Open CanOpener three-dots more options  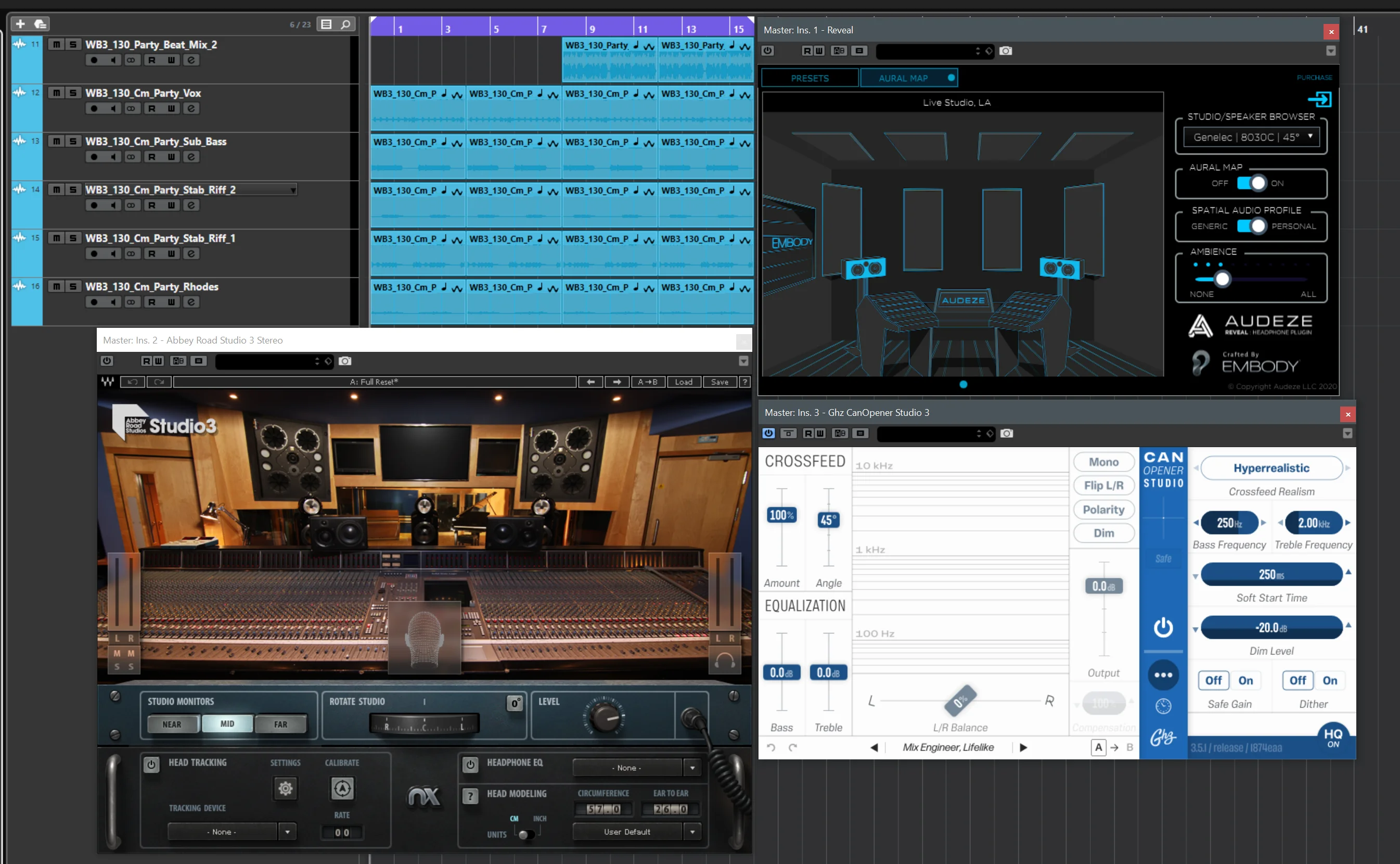coord(1163,675)
